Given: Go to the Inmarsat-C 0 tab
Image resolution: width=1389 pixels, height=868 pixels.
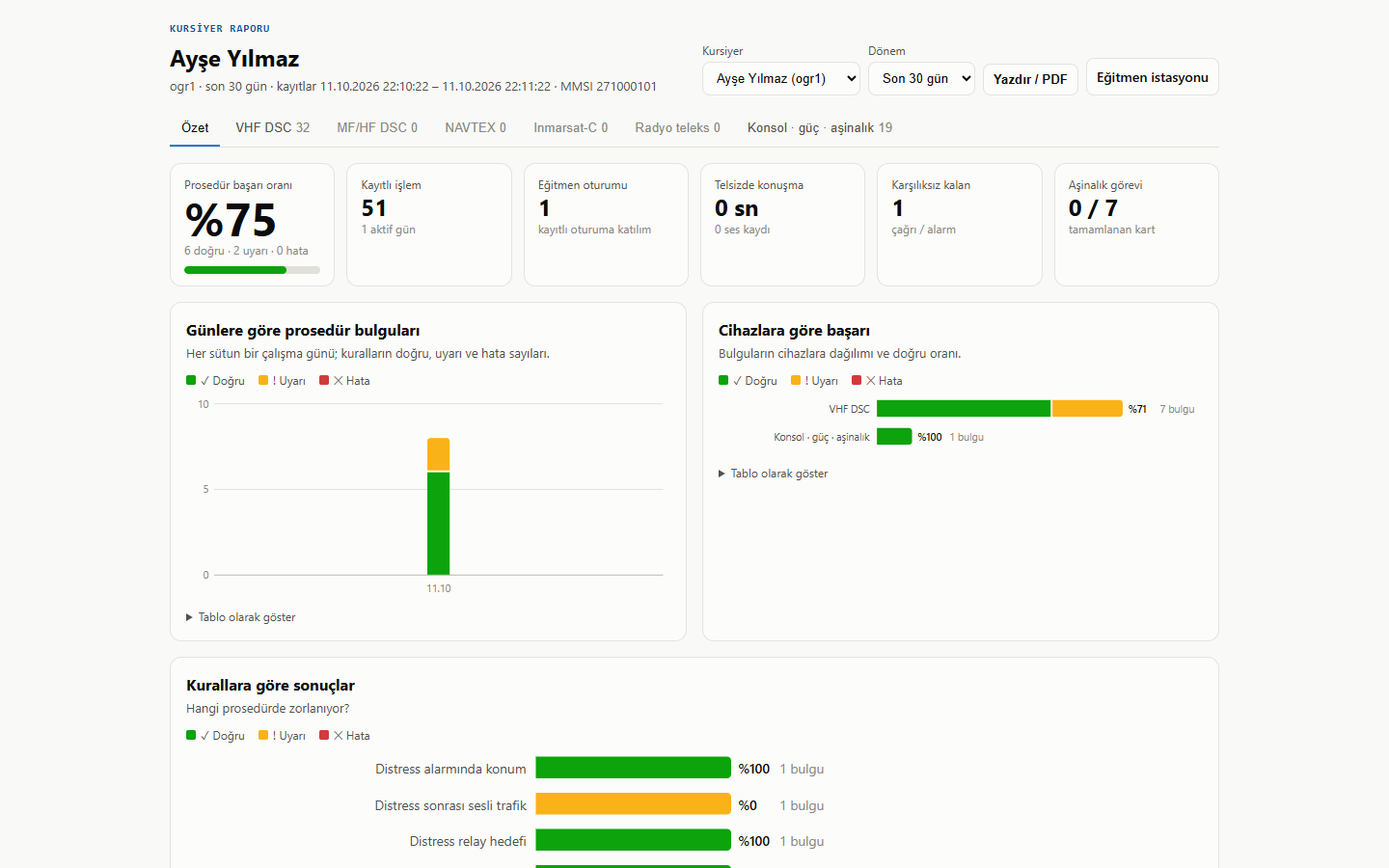Looking at the screenshot, I should pos(571,127).
